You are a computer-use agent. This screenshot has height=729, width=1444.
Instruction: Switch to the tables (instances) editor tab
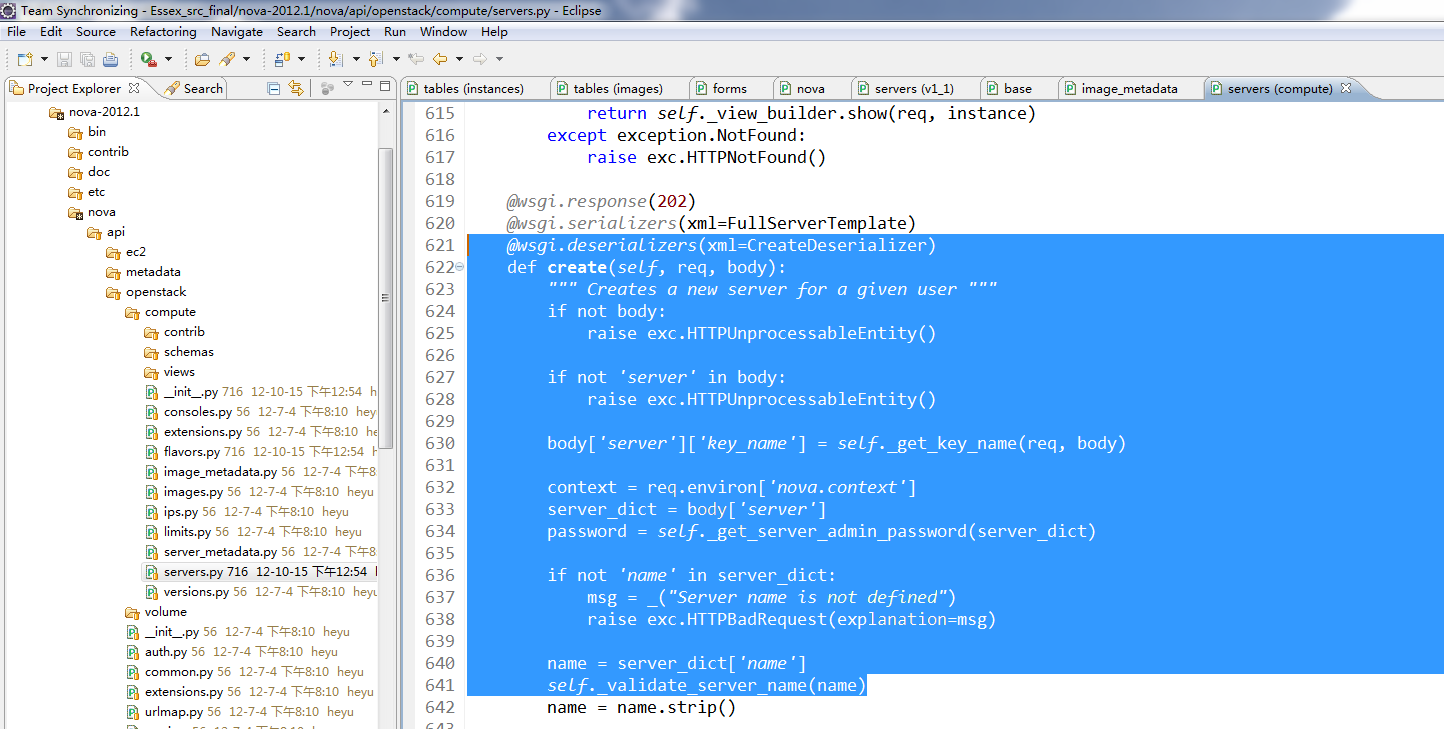coord(474,88)
